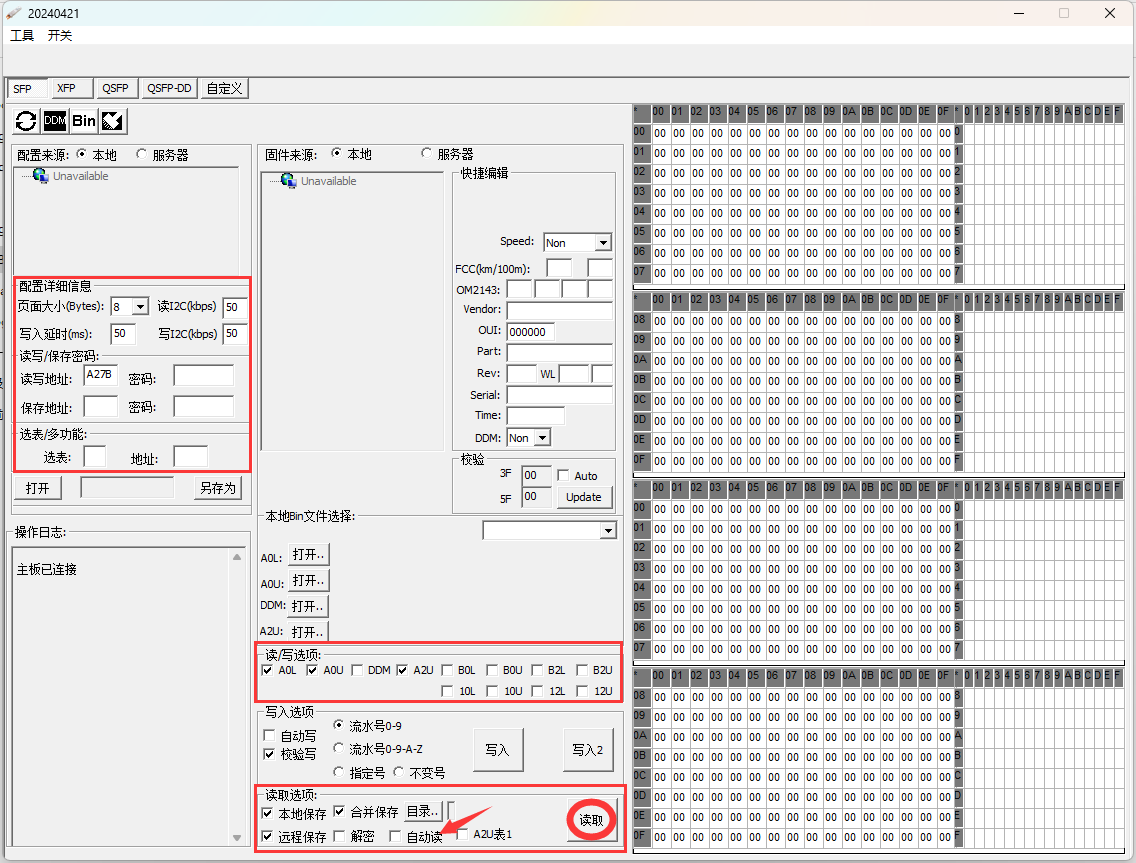Click the refresh arrows toolbar icon
1136x863 pixels.
[27, 121]
